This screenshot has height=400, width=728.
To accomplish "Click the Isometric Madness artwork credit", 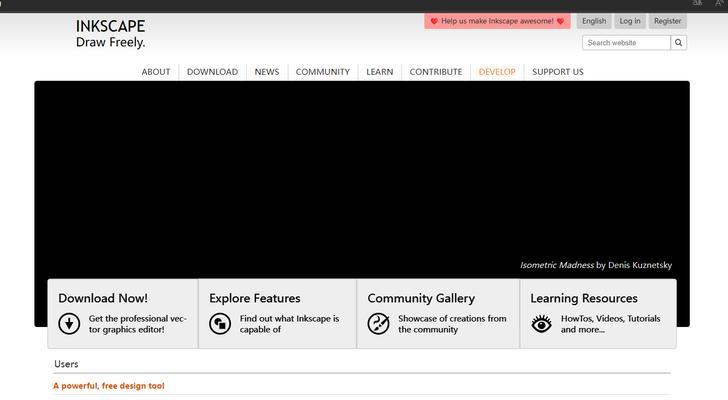I will point(596,265).
